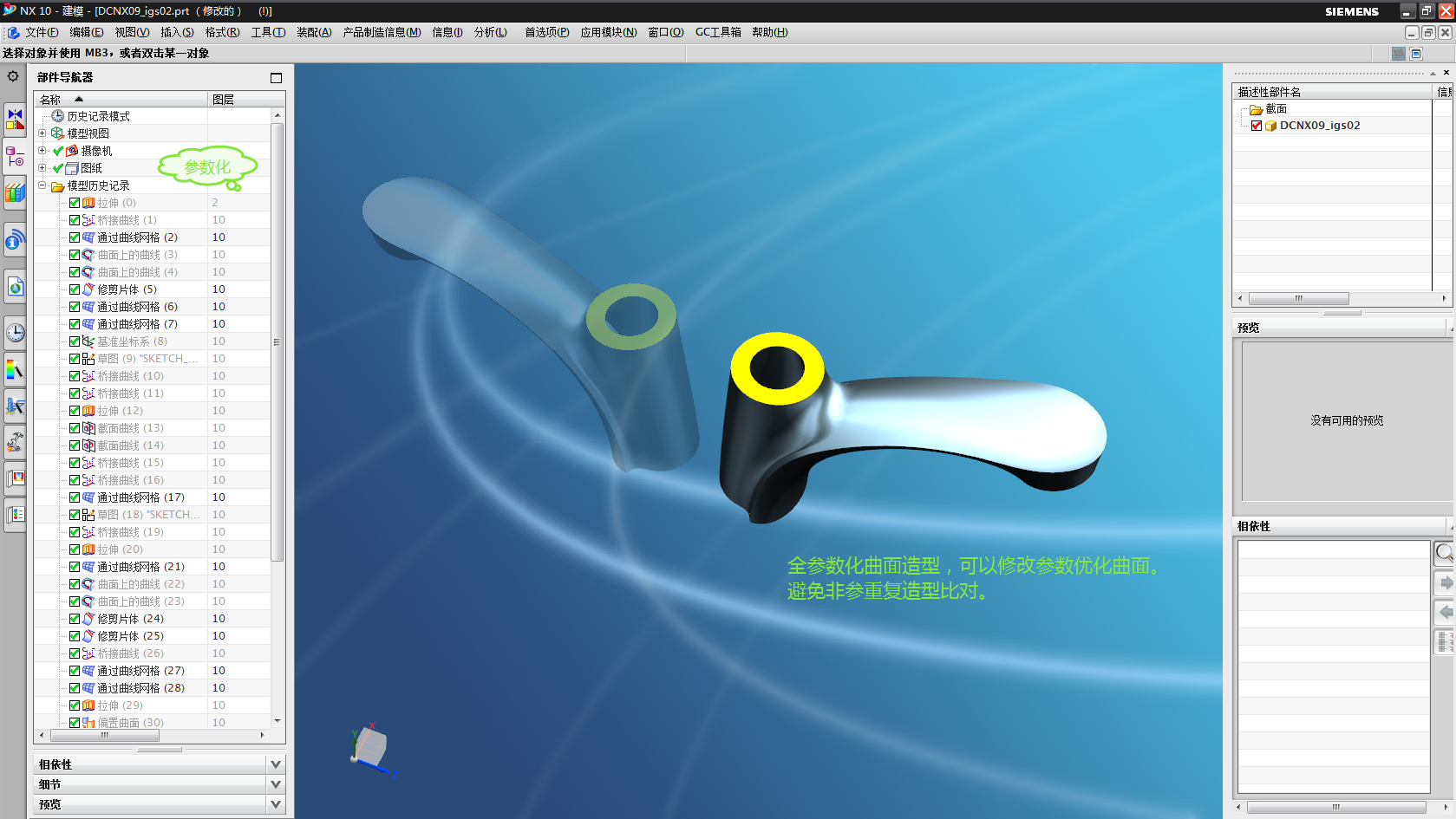Expand the 模型视图 tree node

point(42,133)
